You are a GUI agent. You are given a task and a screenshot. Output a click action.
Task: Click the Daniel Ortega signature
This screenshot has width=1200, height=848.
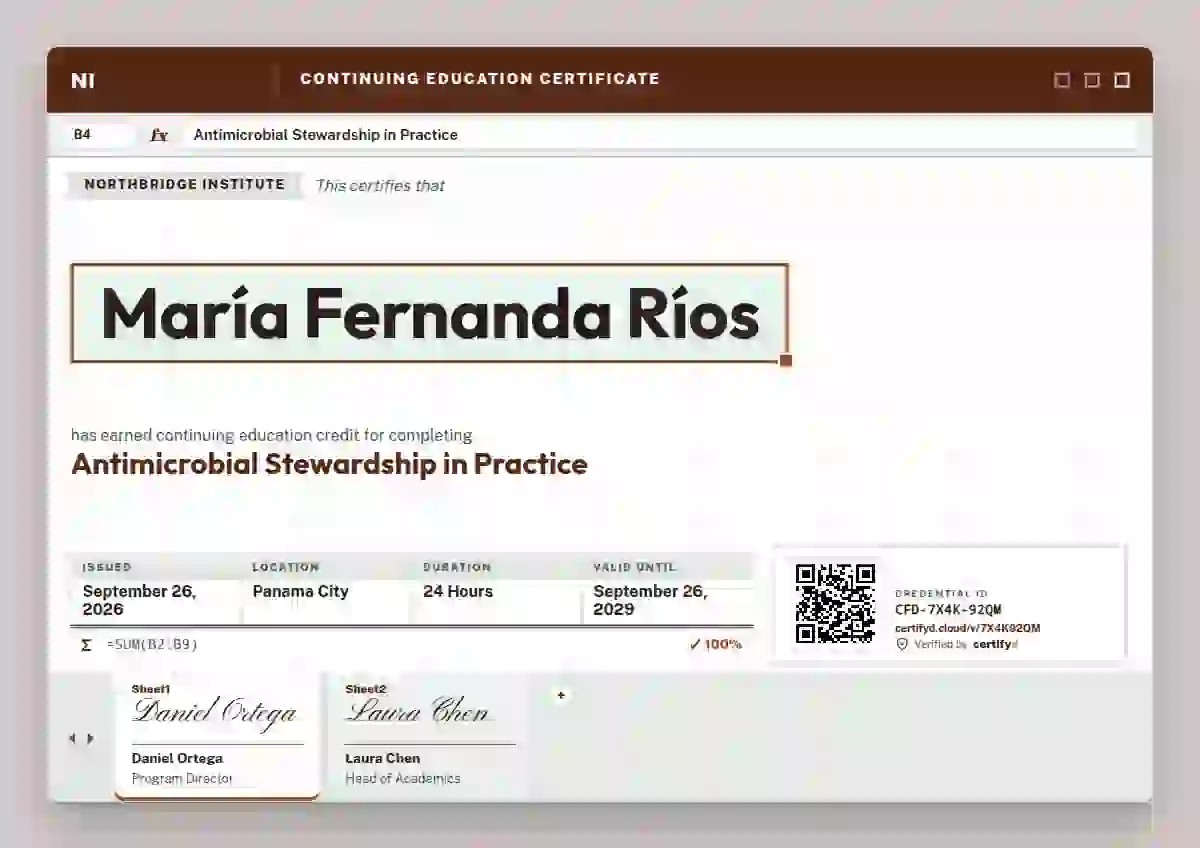click(215, 712)
